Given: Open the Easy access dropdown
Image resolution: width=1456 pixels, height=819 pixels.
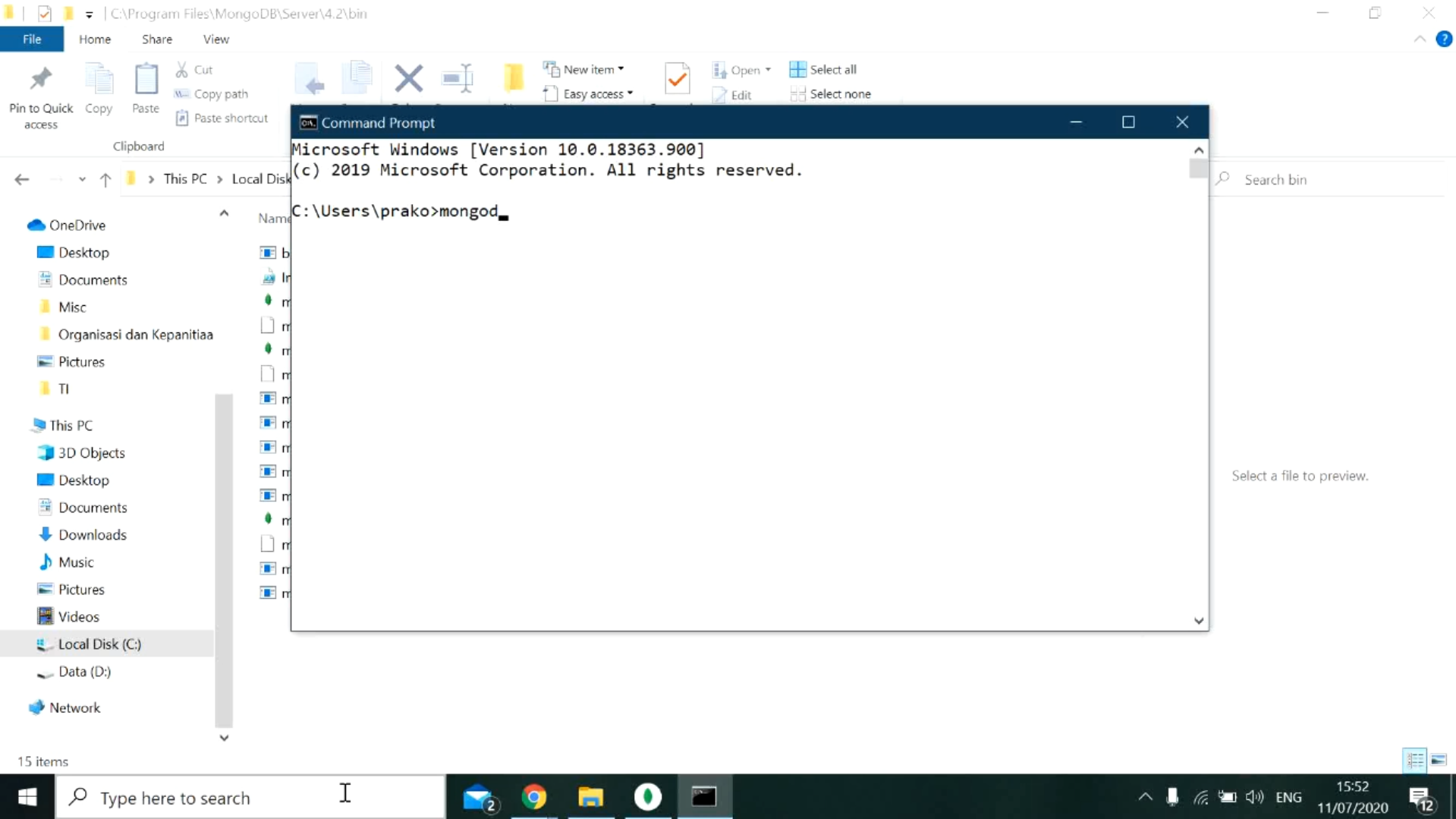Looking at the screenshot, I should (x=590, y=93).
